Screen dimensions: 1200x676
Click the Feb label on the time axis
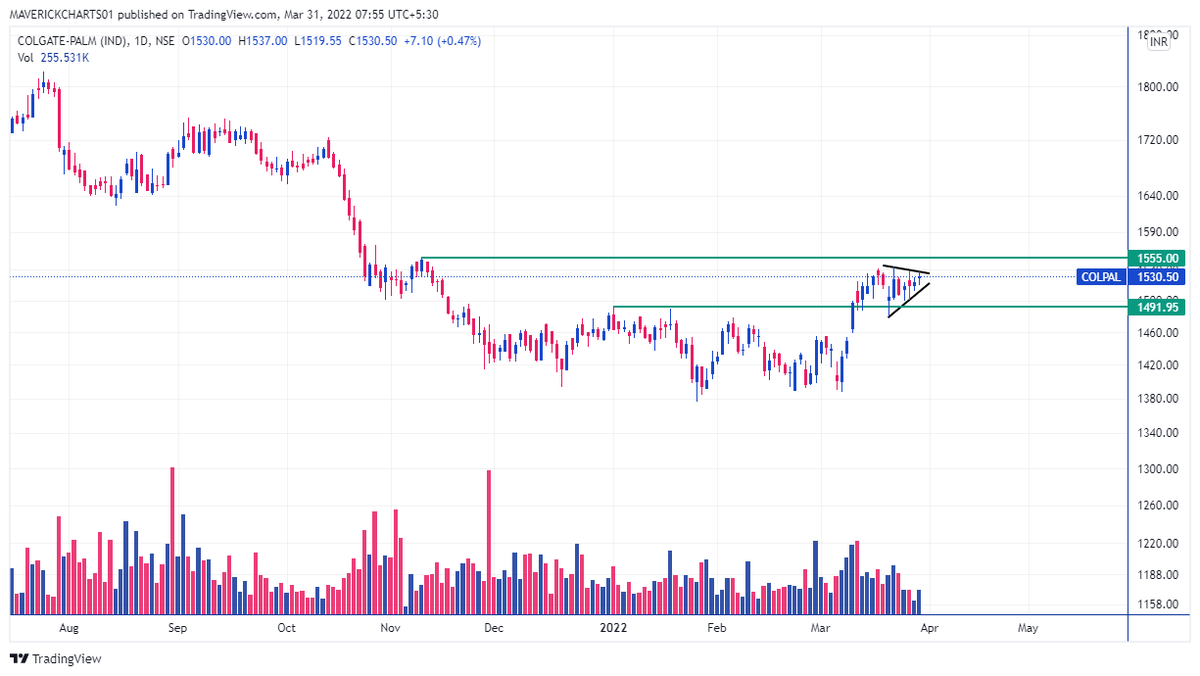click(715, 629)
